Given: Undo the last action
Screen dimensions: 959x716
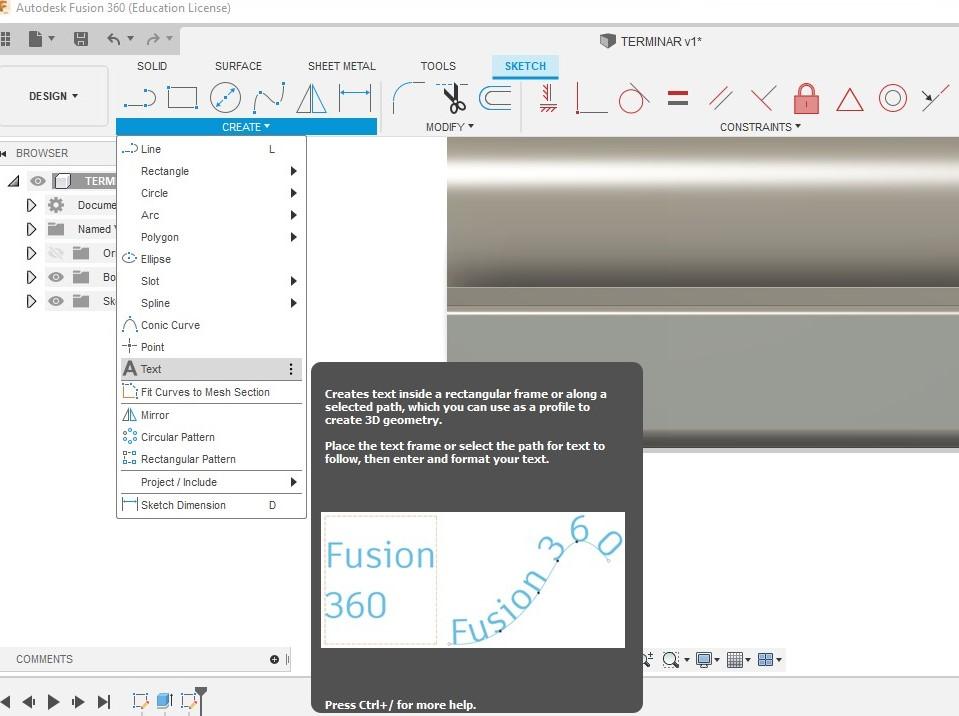Looking at the screenshot, I should (114, 40).
